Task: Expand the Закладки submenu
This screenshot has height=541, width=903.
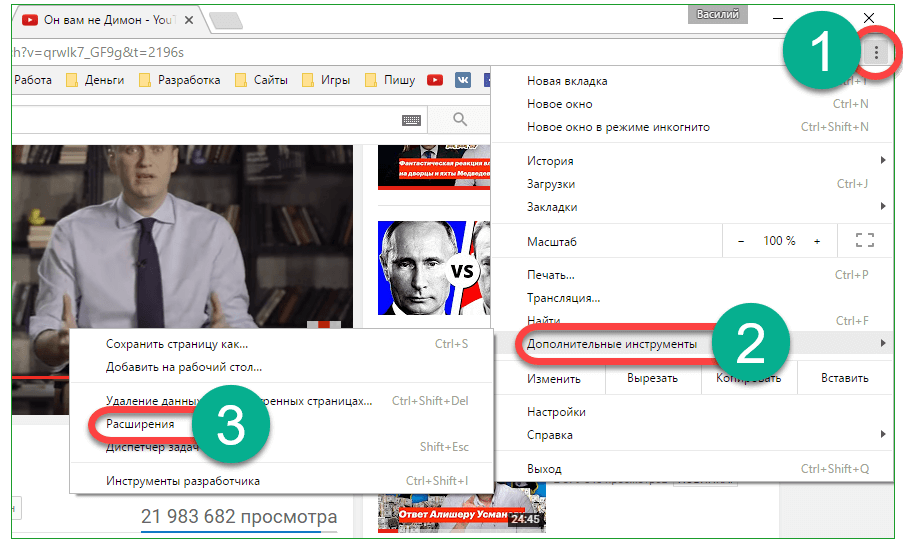Action: pyautogui.click(x=700, y=207)
